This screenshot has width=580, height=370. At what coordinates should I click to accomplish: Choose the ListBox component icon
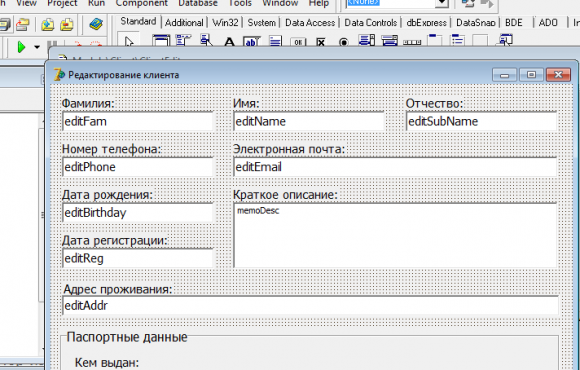(367, 40)
